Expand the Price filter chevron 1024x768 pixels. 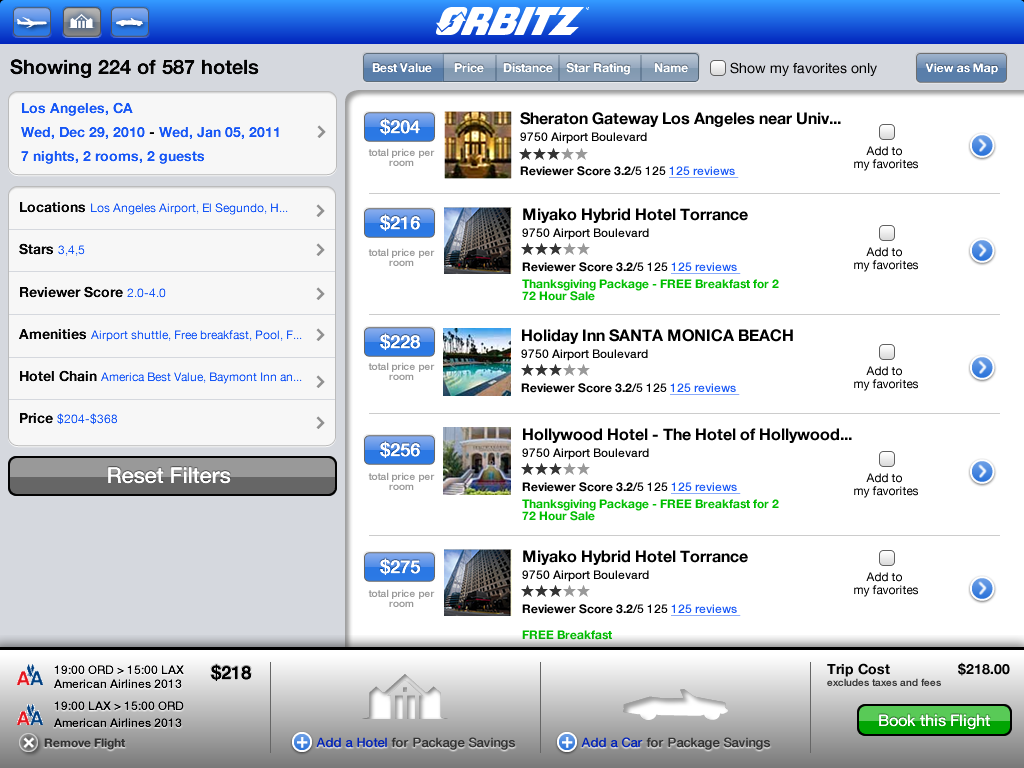click(321, 423)
